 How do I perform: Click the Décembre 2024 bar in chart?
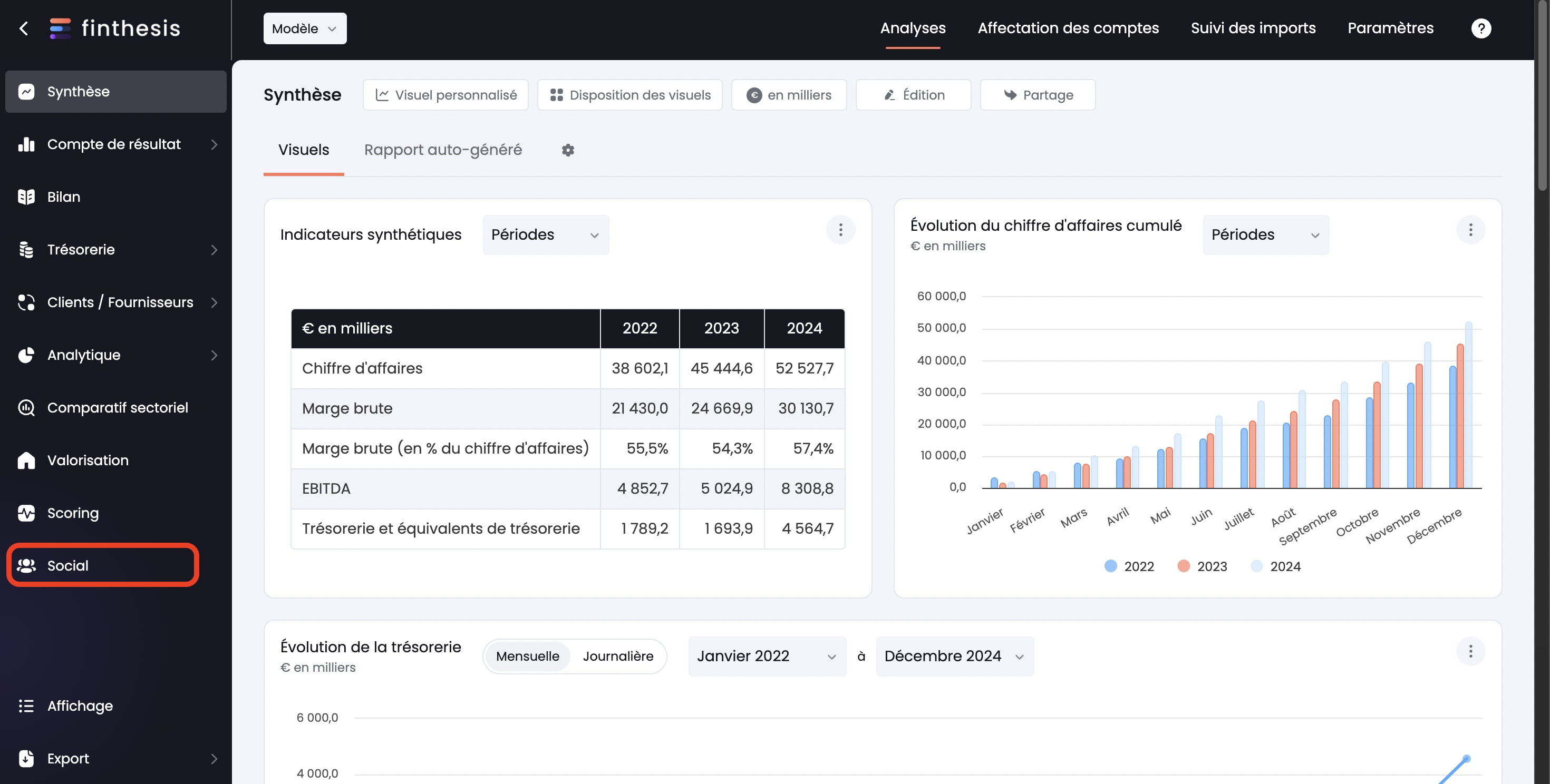1468,405
